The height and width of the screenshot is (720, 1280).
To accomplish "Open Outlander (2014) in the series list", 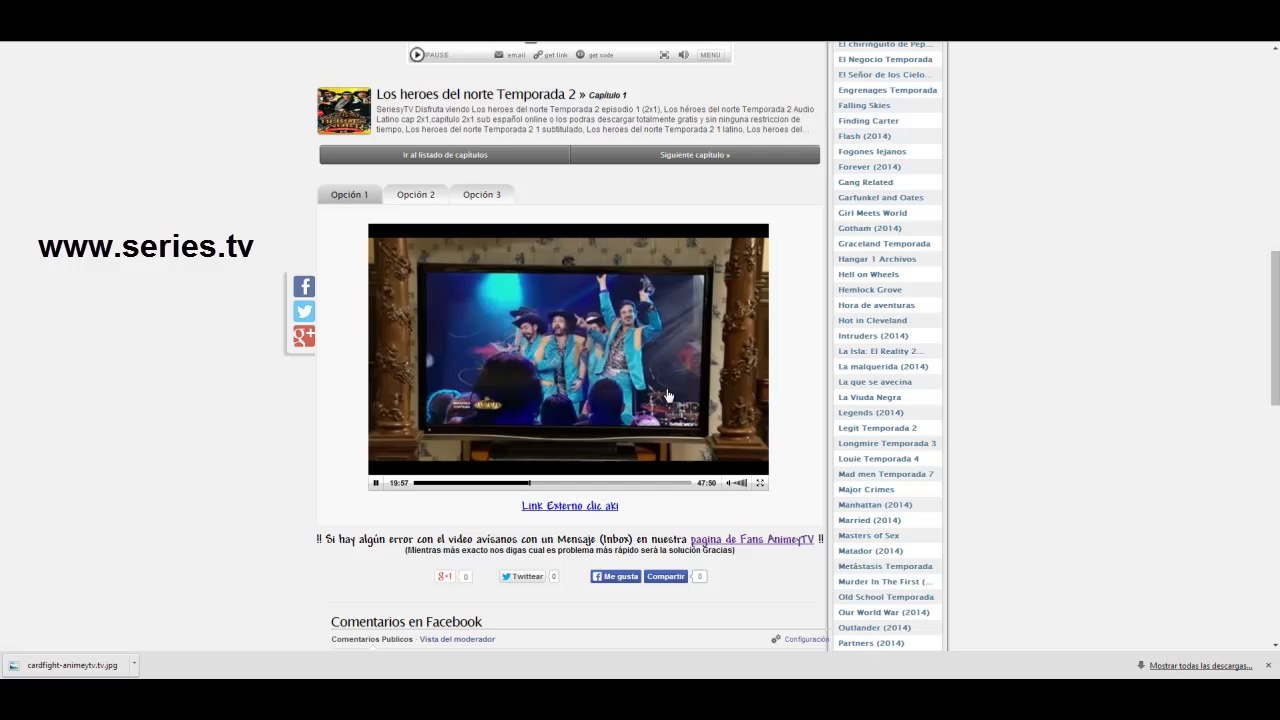I will tap(873, 628).
